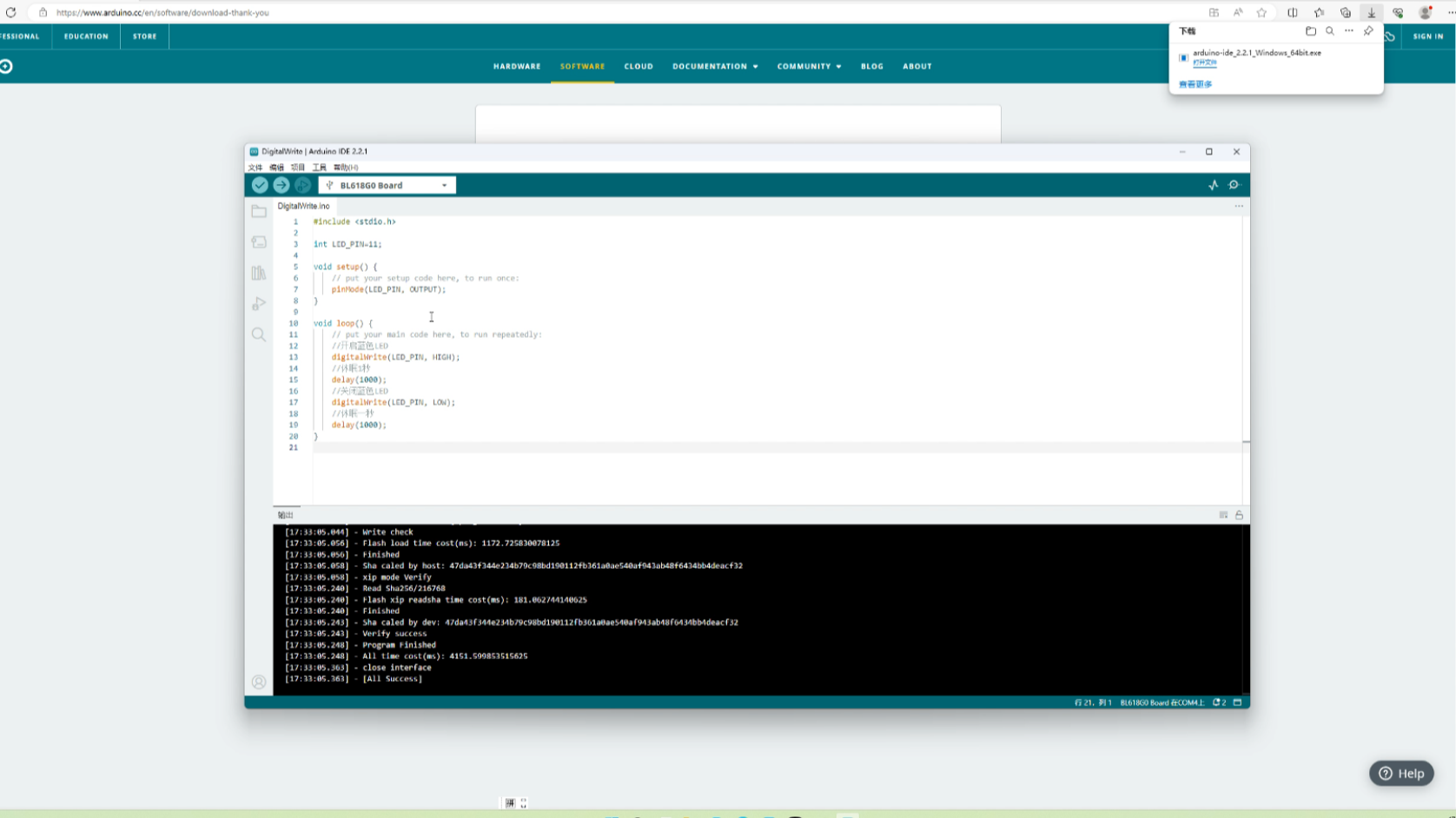The height and width of the screenshot is (818, 1456).
Task: Click the browser Collections icon
Action: point(1346,12)
